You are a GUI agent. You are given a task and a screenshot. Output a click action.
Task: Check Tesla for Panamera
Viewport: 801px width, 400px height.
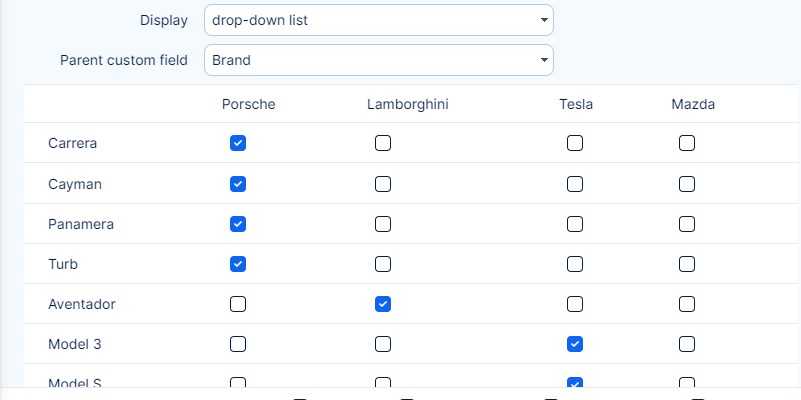[575, 224]
